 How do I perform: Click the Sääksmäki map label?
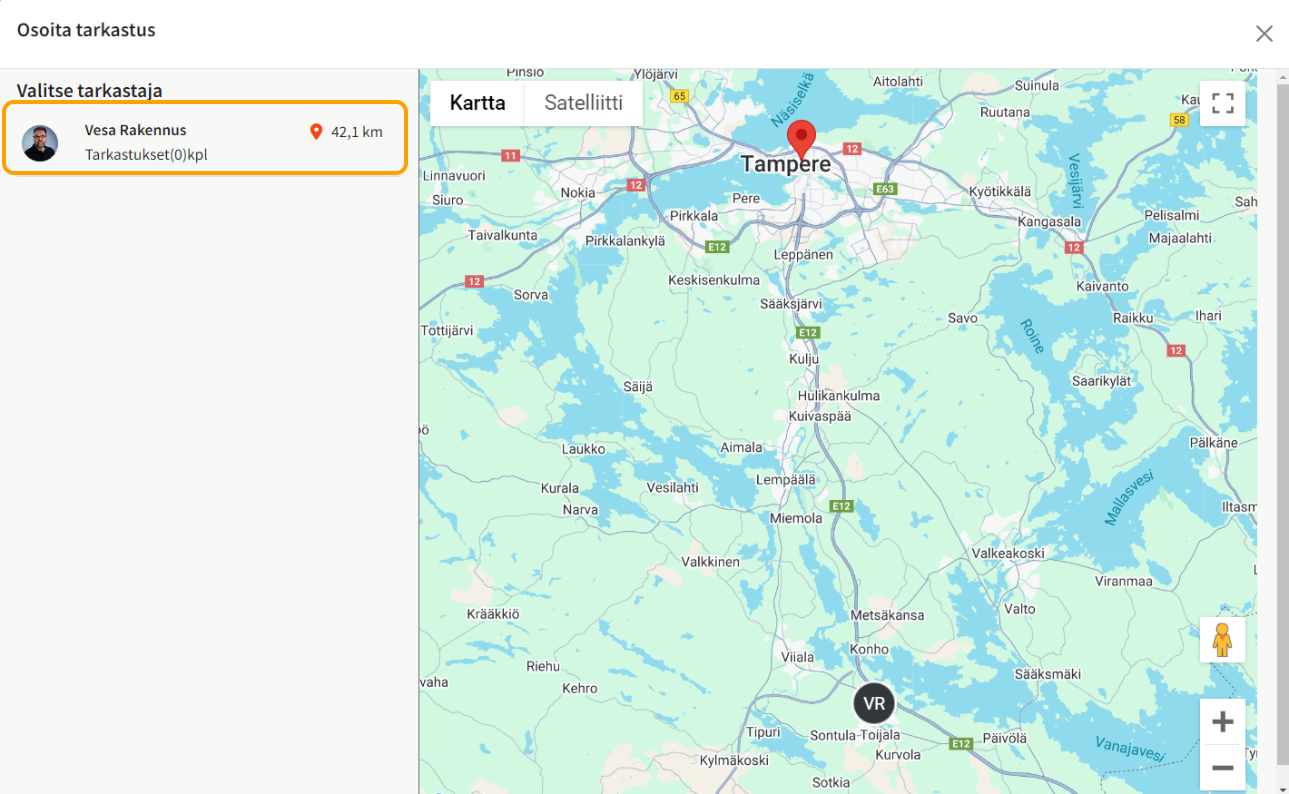(x=1047, y=674)
